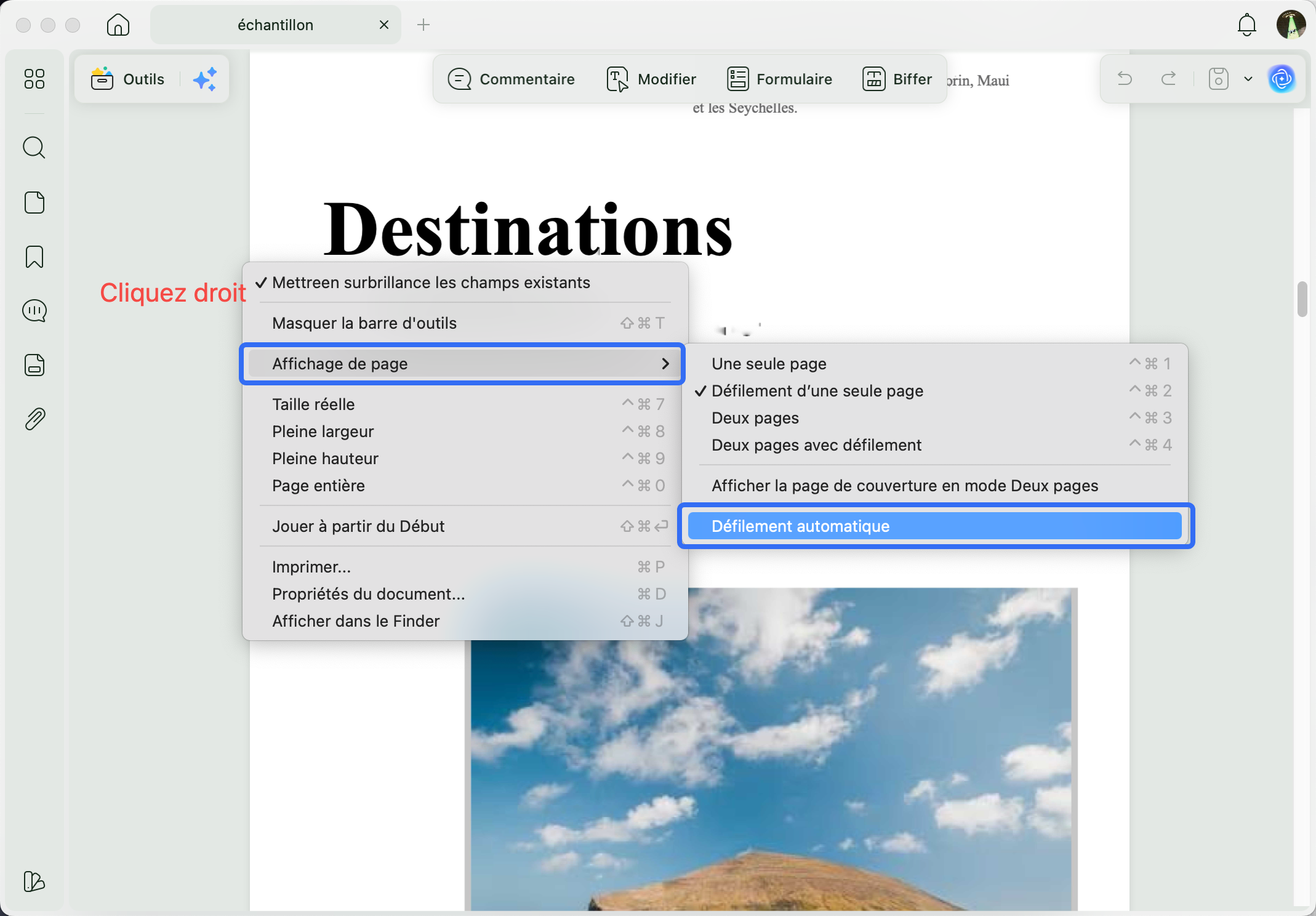Open the comments list panel icon
This screenshot has width=1316, height=916.
coord(34,311)
